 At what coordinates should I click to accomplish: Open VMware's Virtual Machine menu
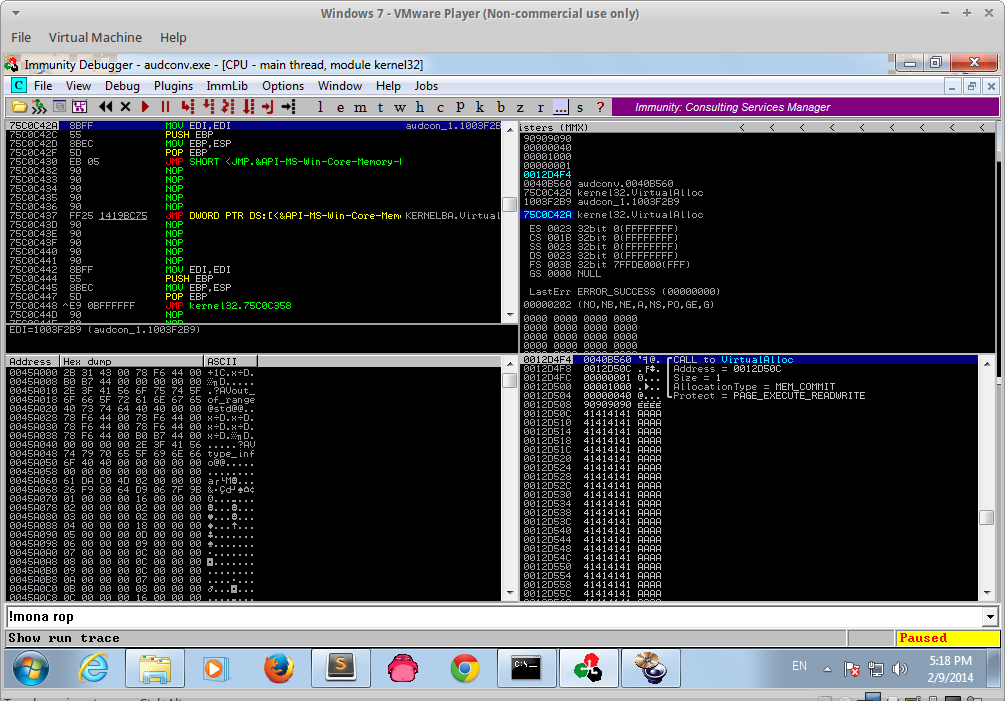96,37
